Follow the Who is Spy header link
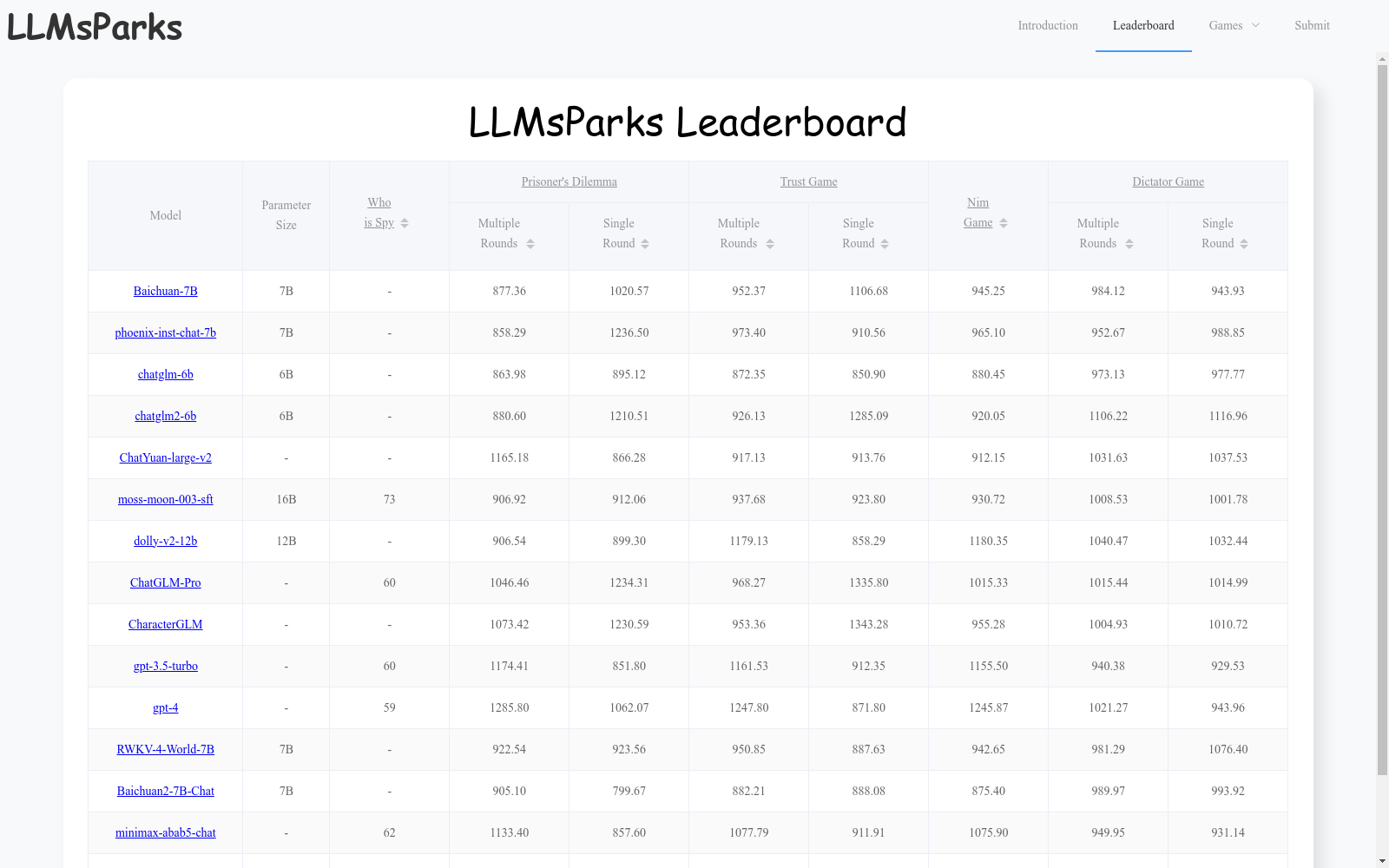This screenshot has width=1389, height=868. click(x=379, y=213)
